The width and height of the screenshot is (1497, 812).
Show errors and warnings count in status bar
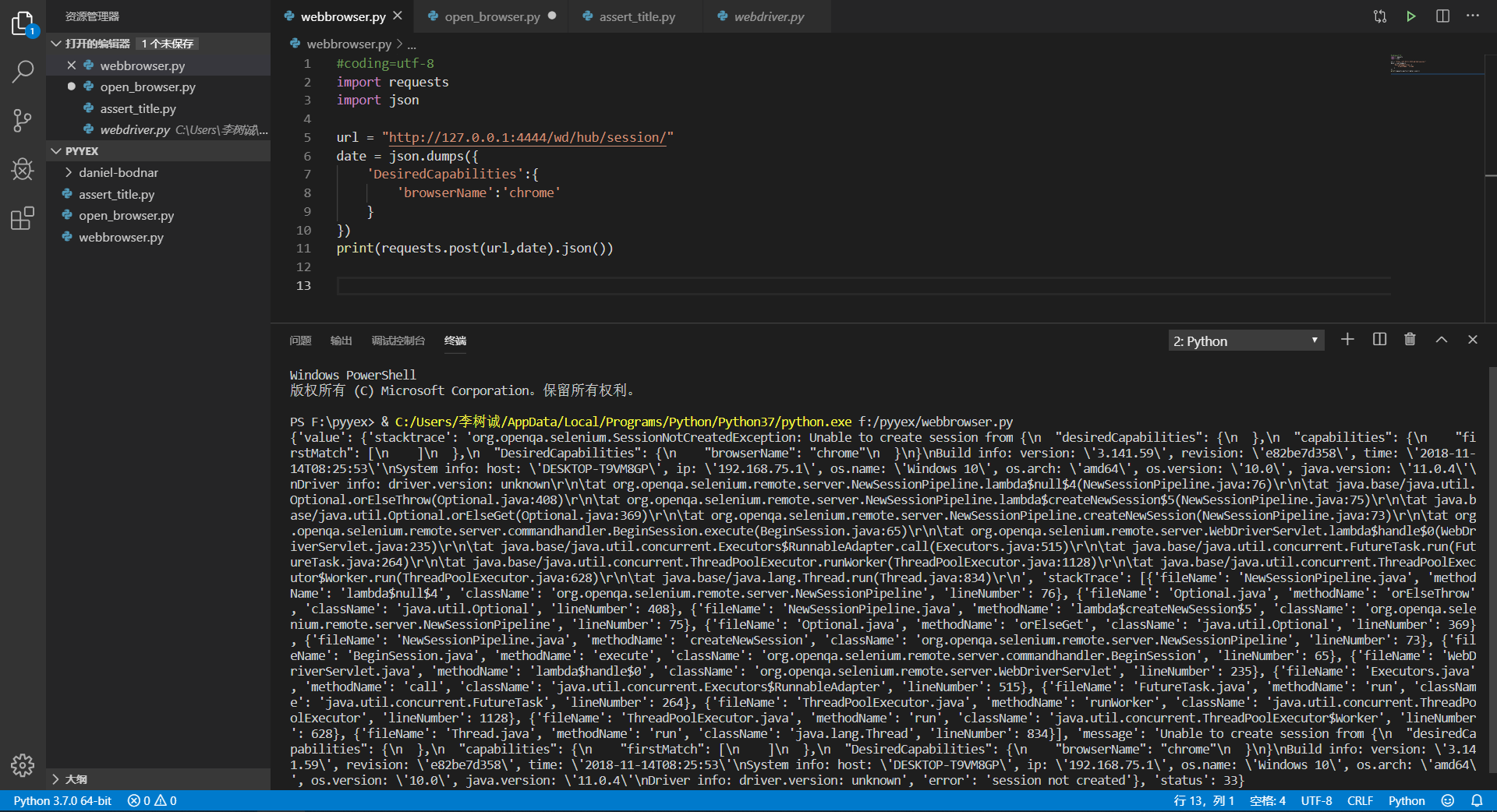(x=152, y=800)
